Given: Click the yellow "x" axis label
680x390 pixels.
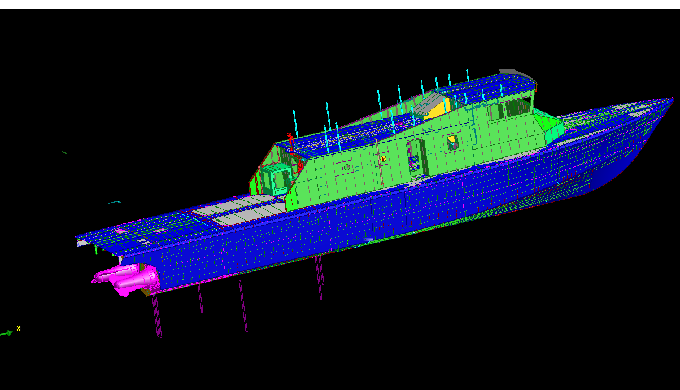Looking at the screenshot, I should (x=18, y=328).
